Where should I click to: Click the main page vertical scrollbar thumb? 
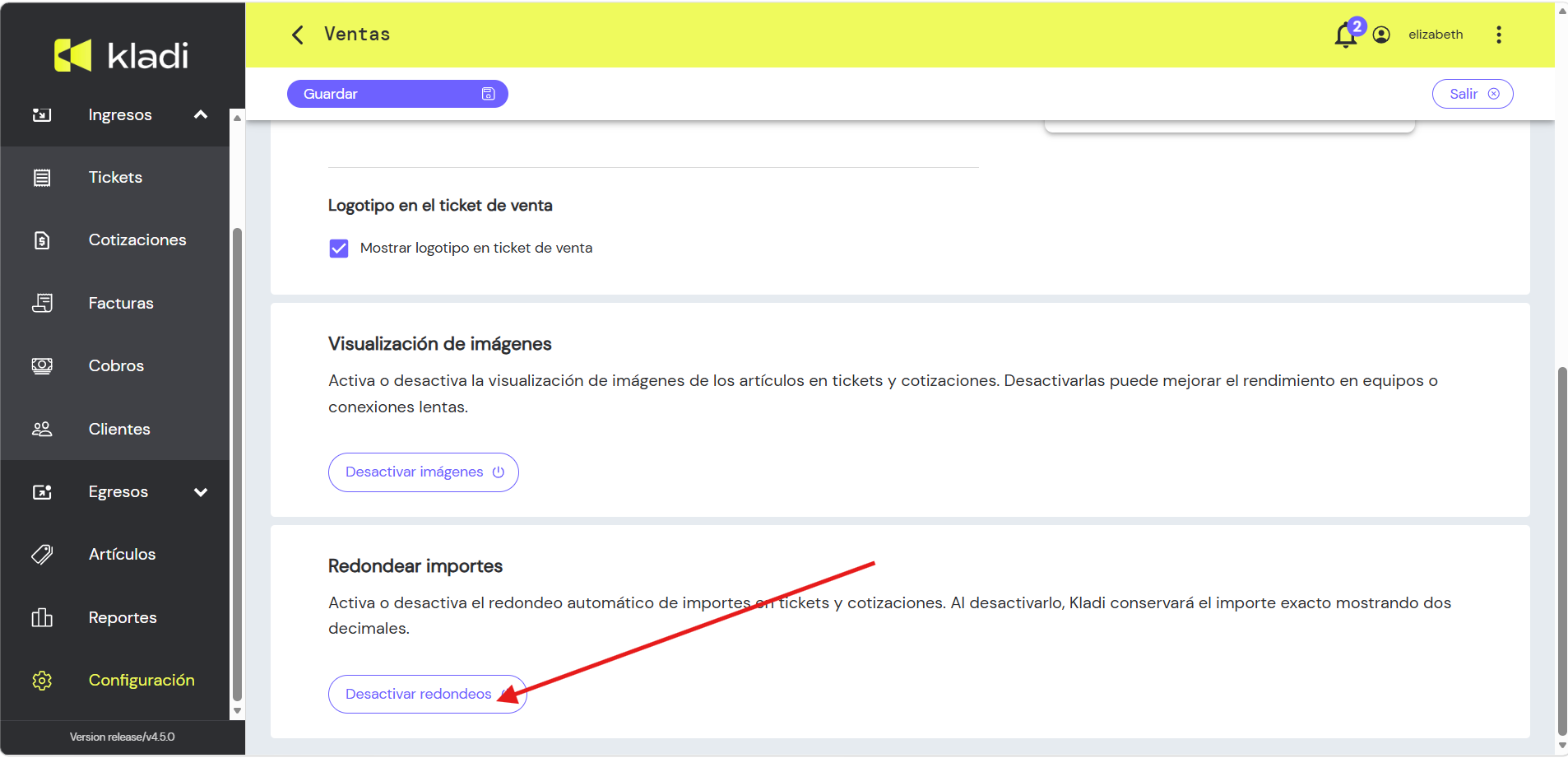point(1562,551)
